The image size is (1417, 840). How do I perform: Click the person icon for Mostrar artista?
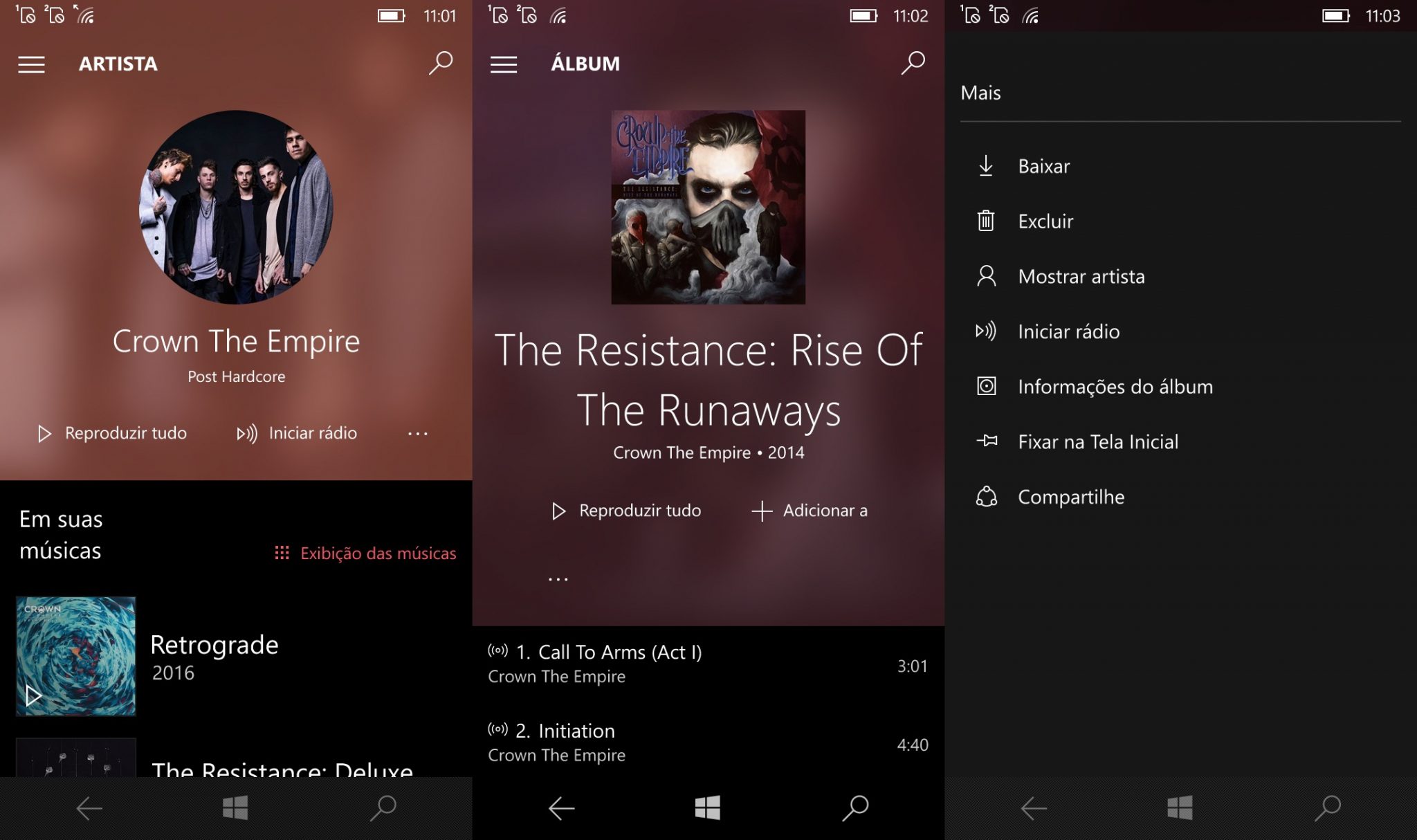click(986, 276)
